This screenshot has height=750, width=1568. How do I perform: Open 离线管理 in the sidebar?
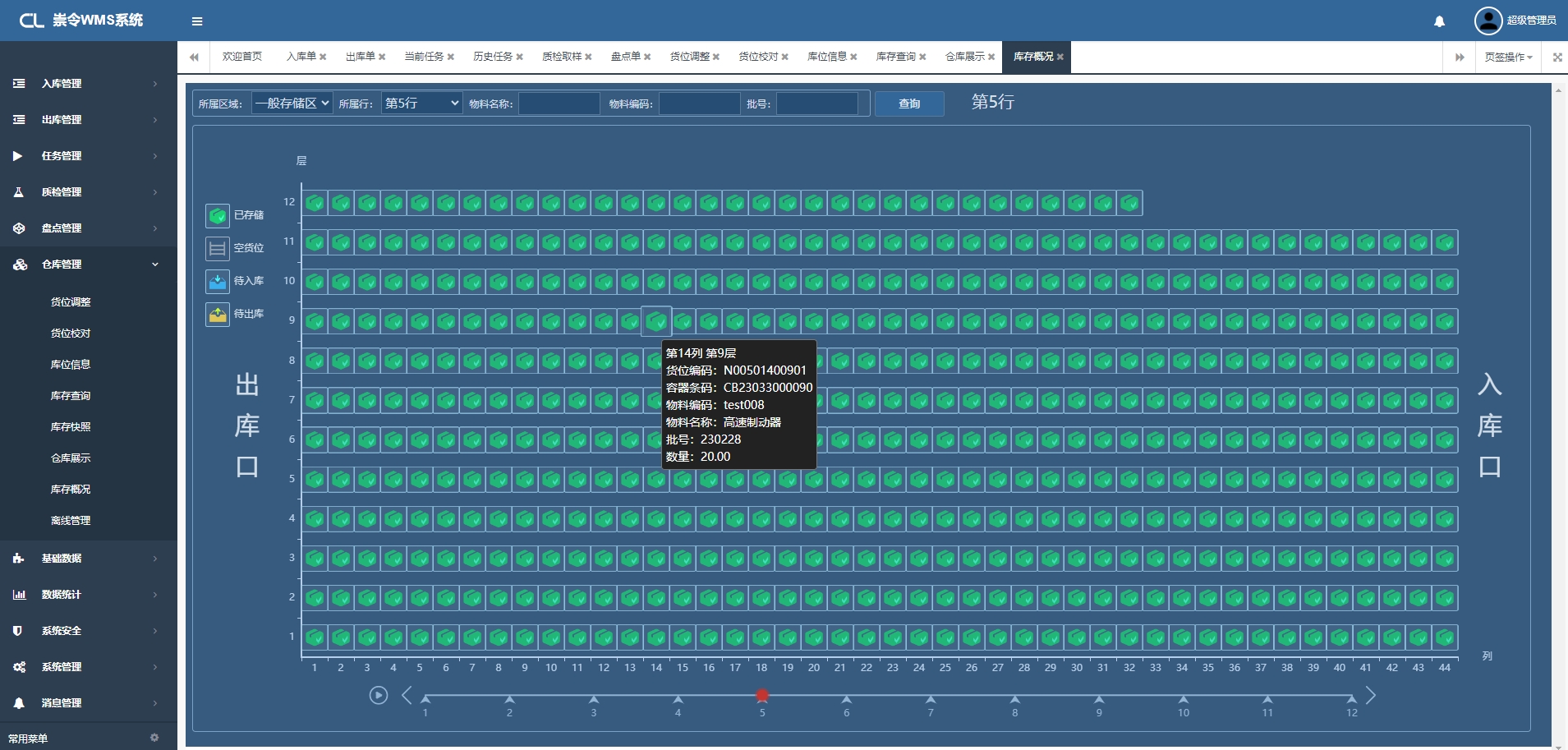coord(71,521)
